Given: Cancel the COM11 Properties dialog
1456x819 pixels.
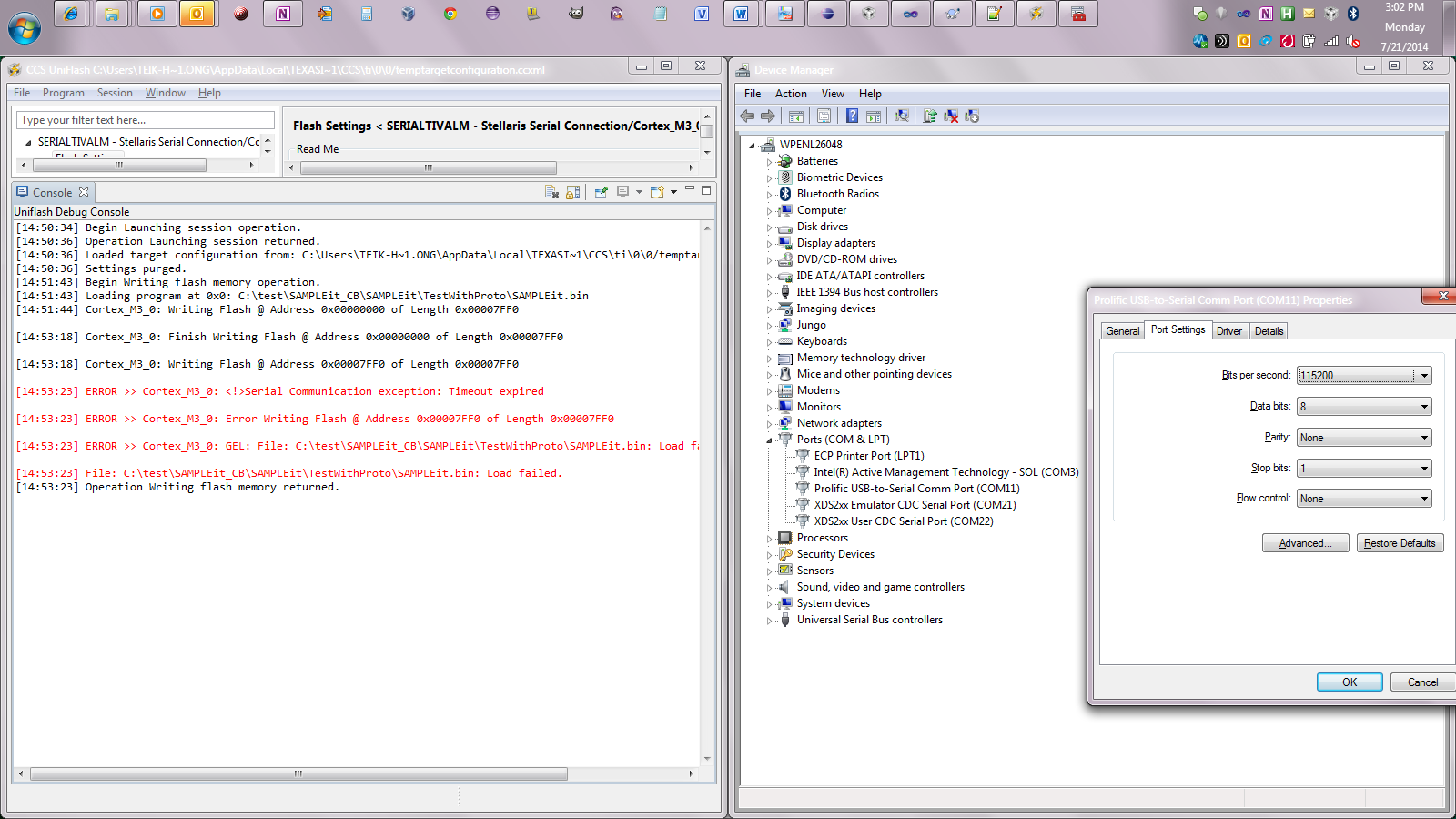Looking at the screenshot, I should click(1423, 682).
